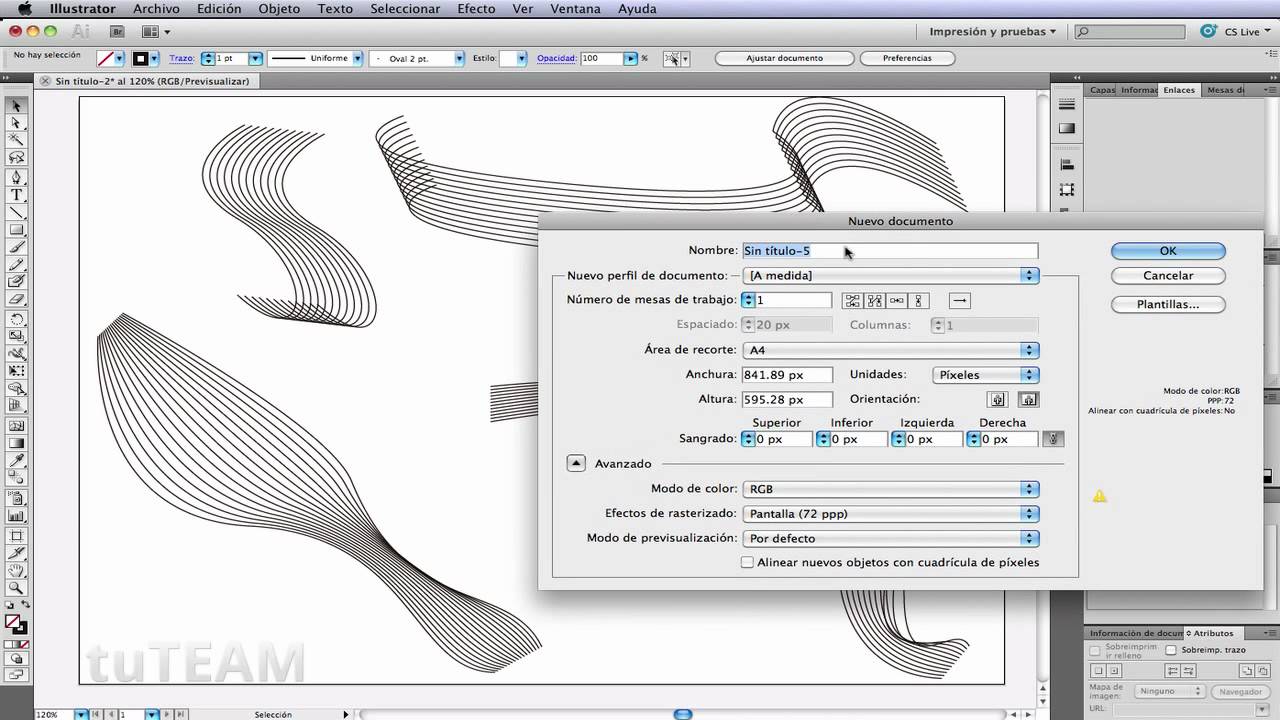Screen dimensions: 1280x720
Task: Select the Rectangle tool
Action: pyautogui.click(x=16, y=230)
